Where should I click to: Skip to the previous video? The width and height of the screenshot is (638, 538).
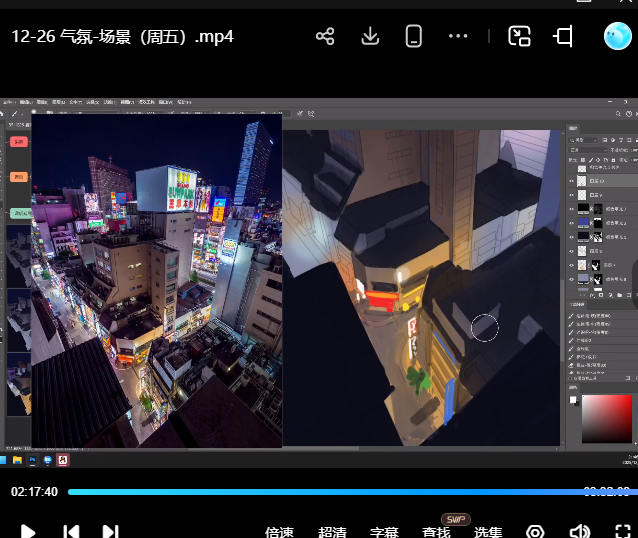71,531
